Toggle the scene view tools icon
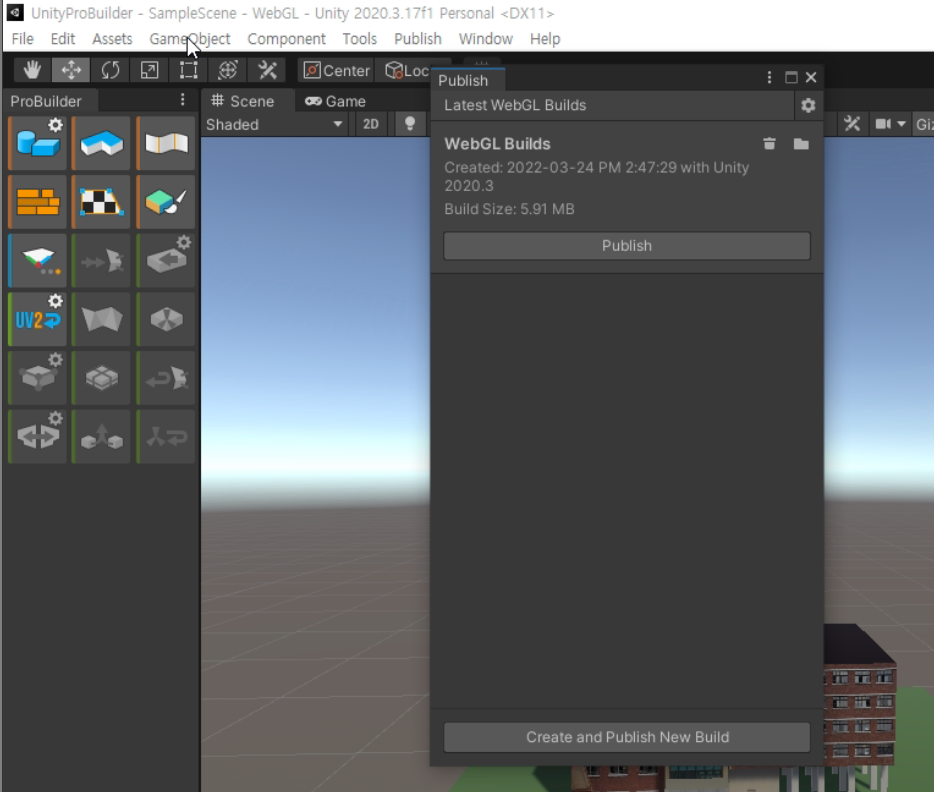Screen dimensions: 934x792 [852, 124]
